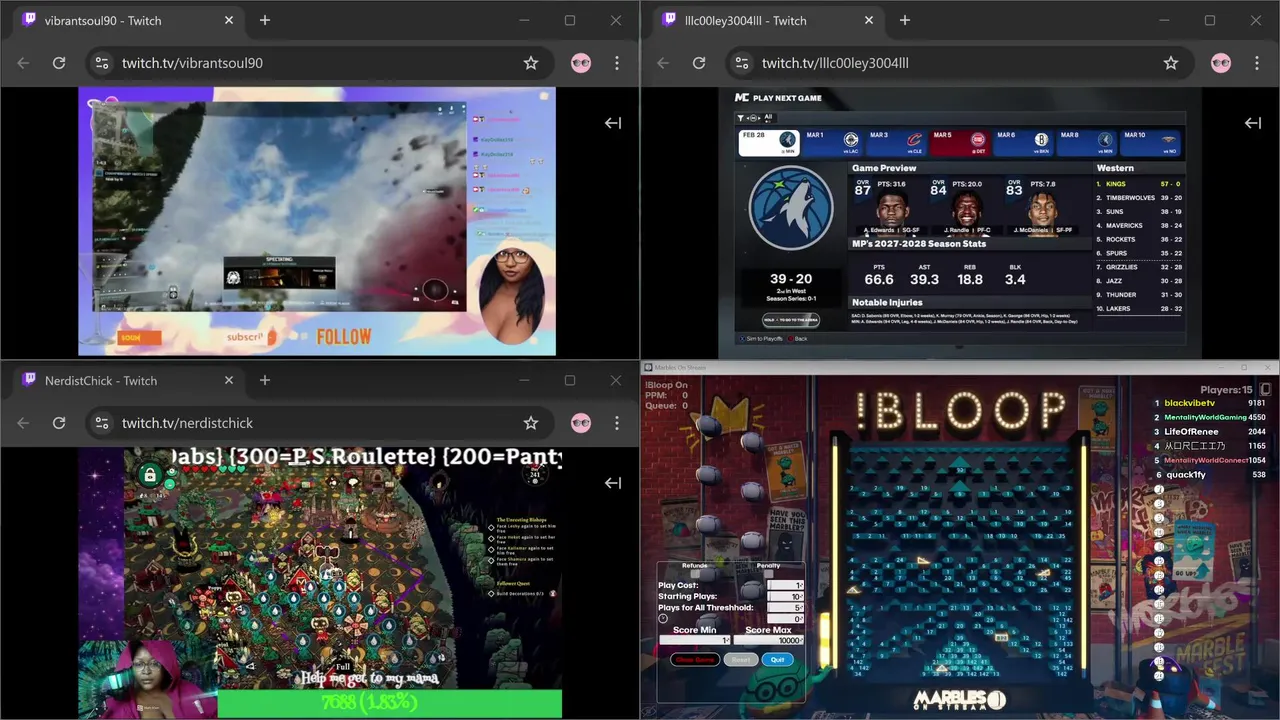
Task: Reload the vibrantsoul90 page
Action: [x=59, y=63]
